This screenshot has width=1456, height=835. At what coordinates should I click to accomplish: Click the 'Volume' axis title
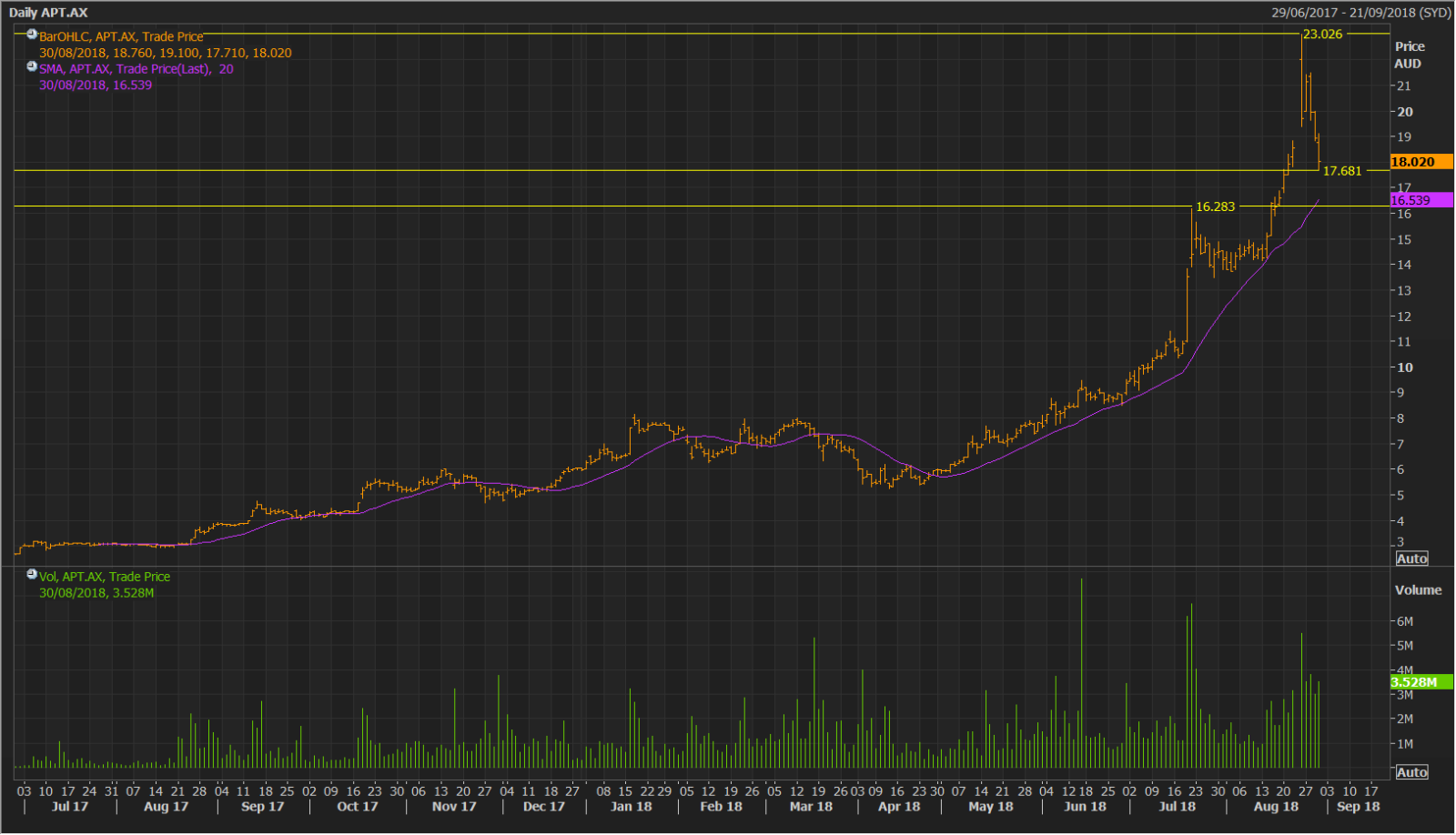point(1418,590)
